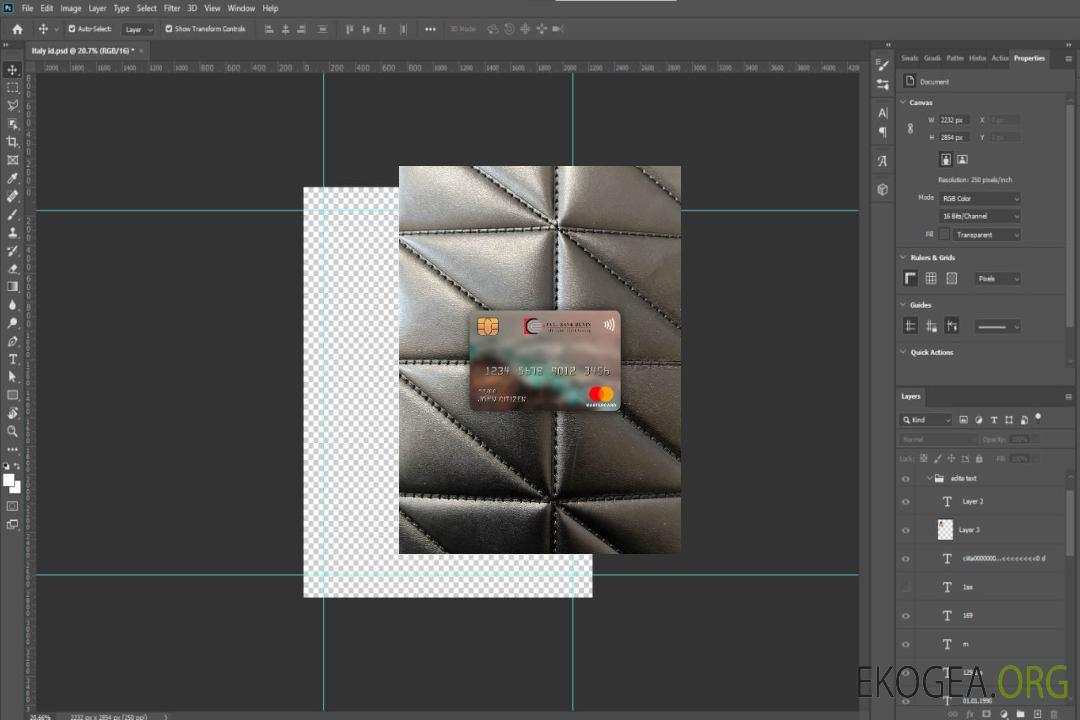Switch to the Swatches panel tab

pyautogui.click(x=909, y=58)
